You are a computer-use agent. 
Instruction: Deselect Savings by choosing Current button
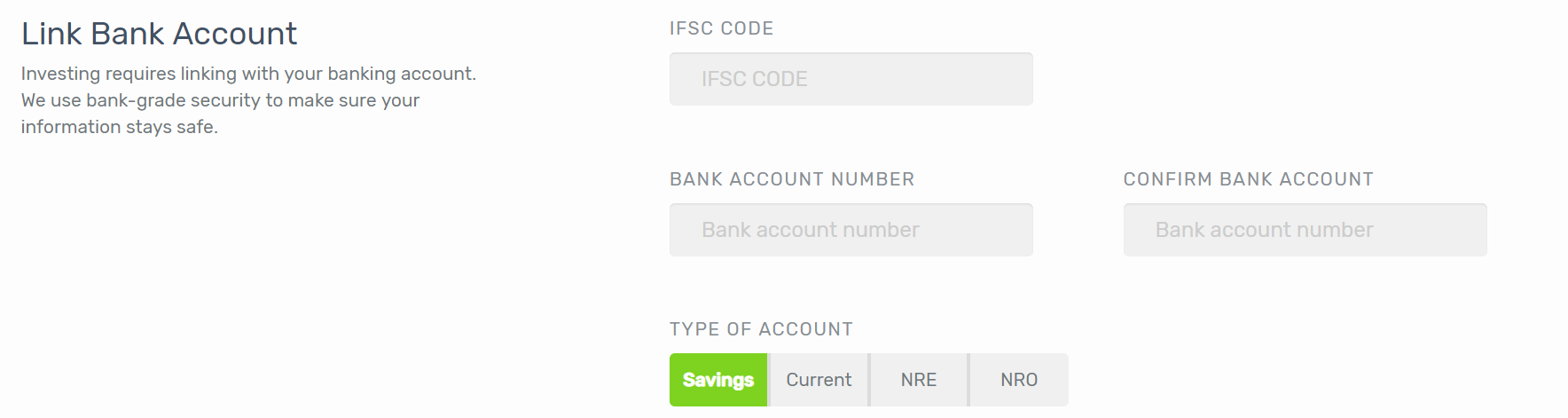click(x=819, y=380)
